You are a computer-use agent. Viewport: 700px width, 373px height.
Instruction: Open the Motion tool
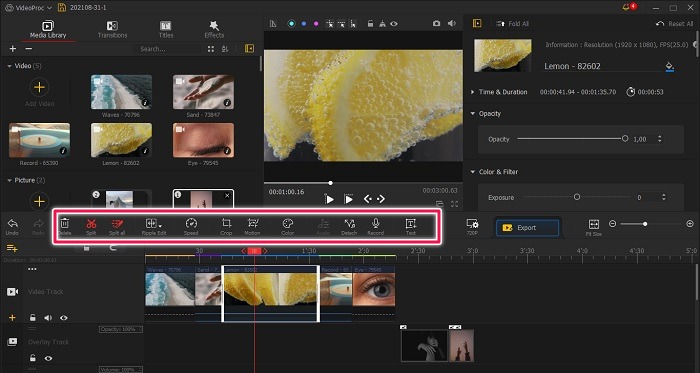pos(253,226)
